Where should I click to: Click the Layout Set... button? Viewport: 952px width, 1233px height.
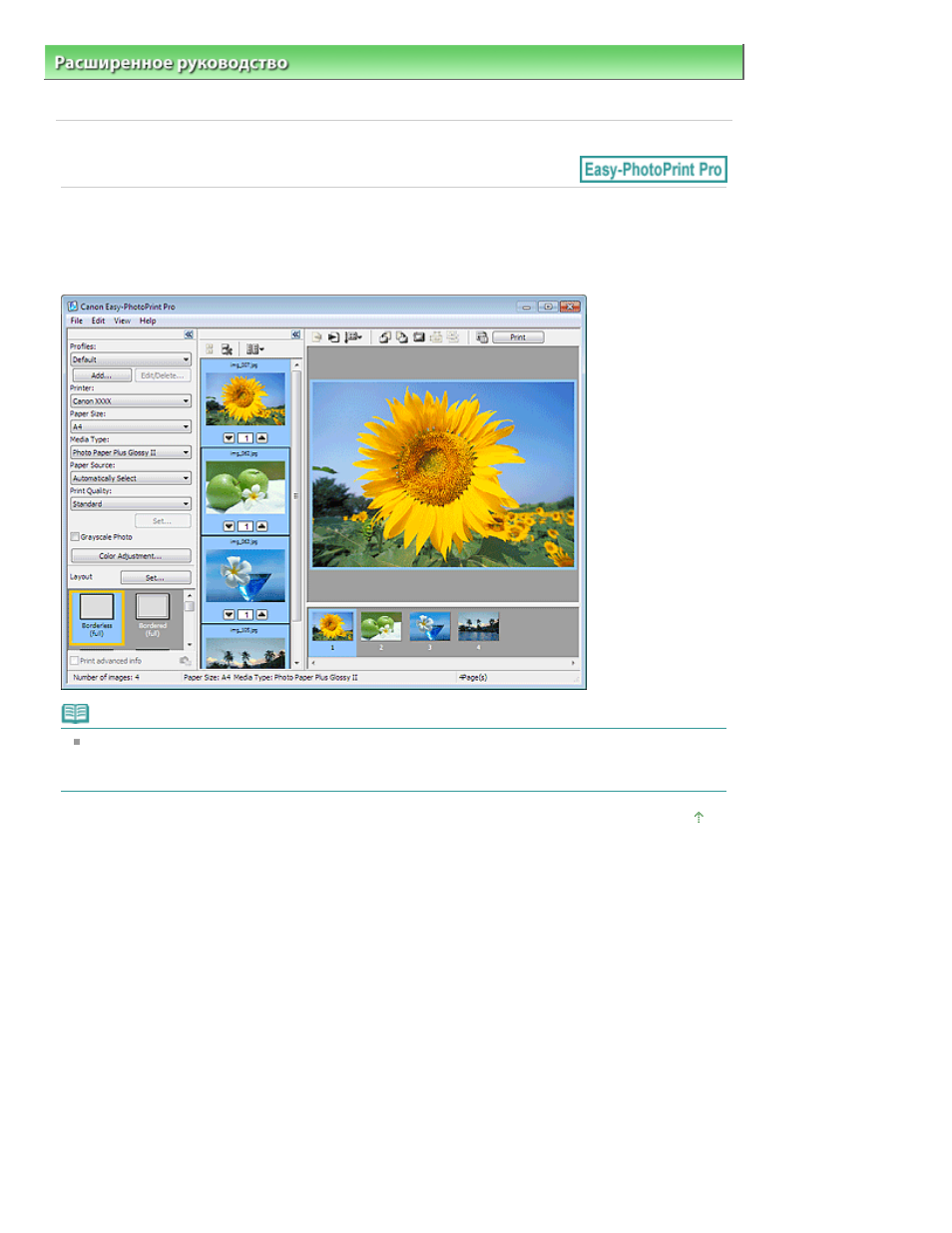click(x=156, y=578)
